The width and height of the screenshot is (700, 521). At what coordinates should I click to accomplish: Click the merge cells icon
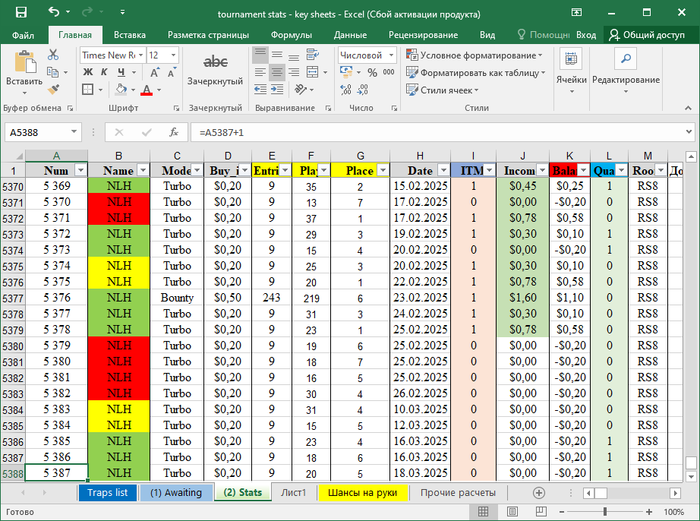312,72
